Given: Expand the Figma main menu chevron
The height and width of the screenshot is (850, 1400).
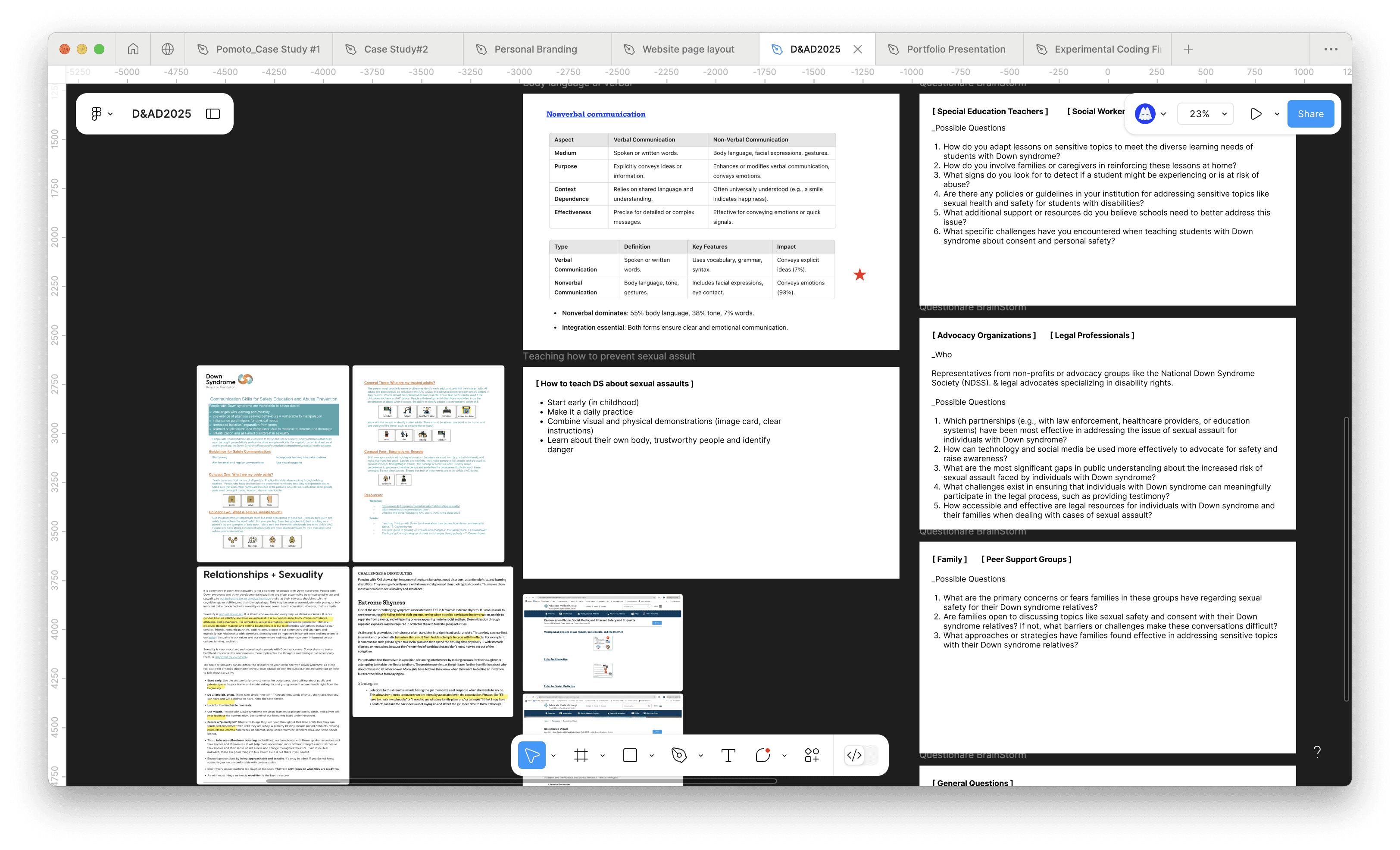Looking at the screenshot, I should coord(110,114).
